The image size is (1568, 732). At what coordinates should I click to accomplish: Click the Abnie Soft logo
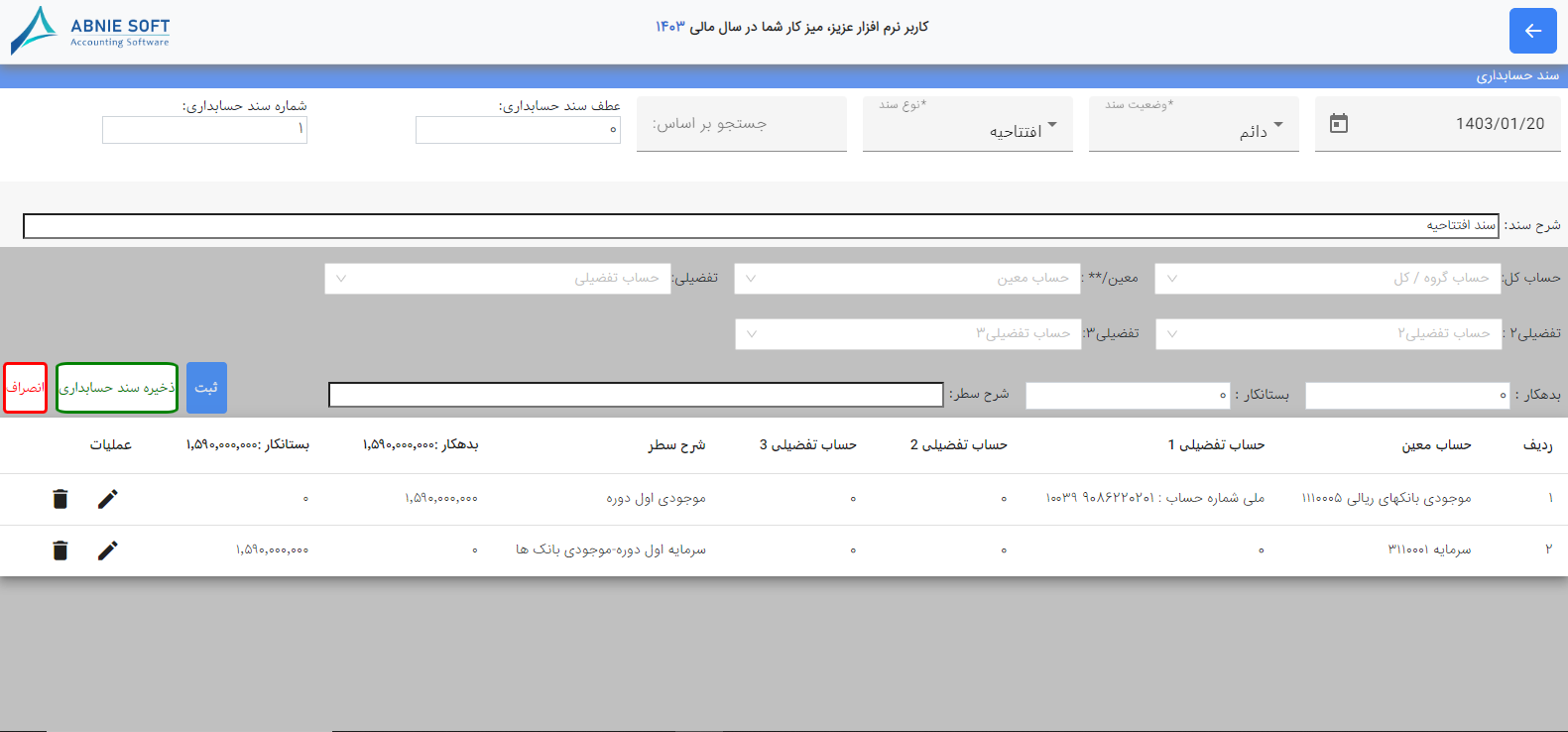pyautogui.click(x=90, y=31)
